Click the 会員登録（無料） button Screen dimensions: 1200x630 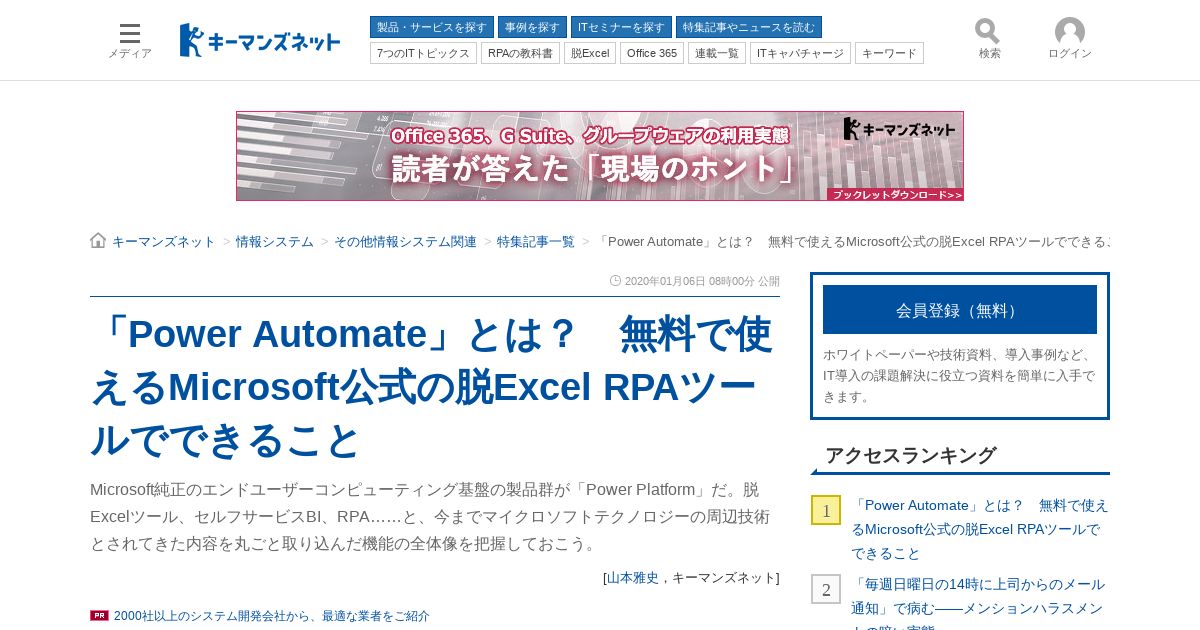pos(960,310)
